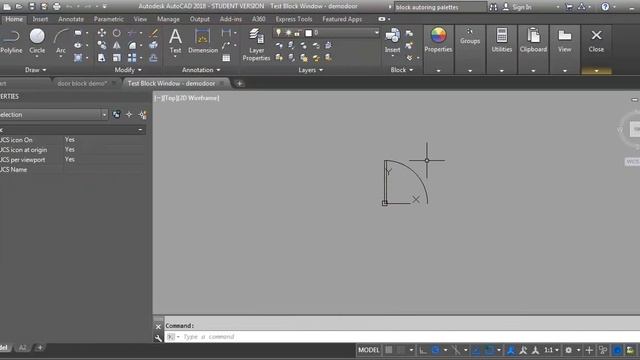Screen dimensions: 640x360
Task: Select the Circle draw tool
Action: click(x=37, y=42)
